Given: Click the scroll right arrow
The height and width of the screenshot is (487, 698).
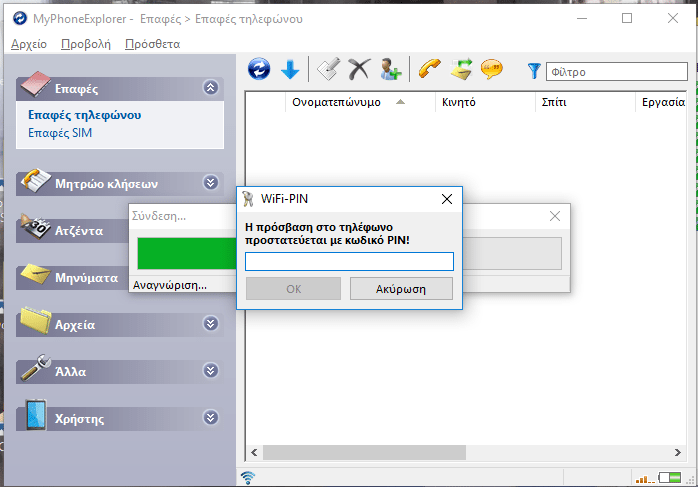Looking at the screenshot, I should [678, 452].
